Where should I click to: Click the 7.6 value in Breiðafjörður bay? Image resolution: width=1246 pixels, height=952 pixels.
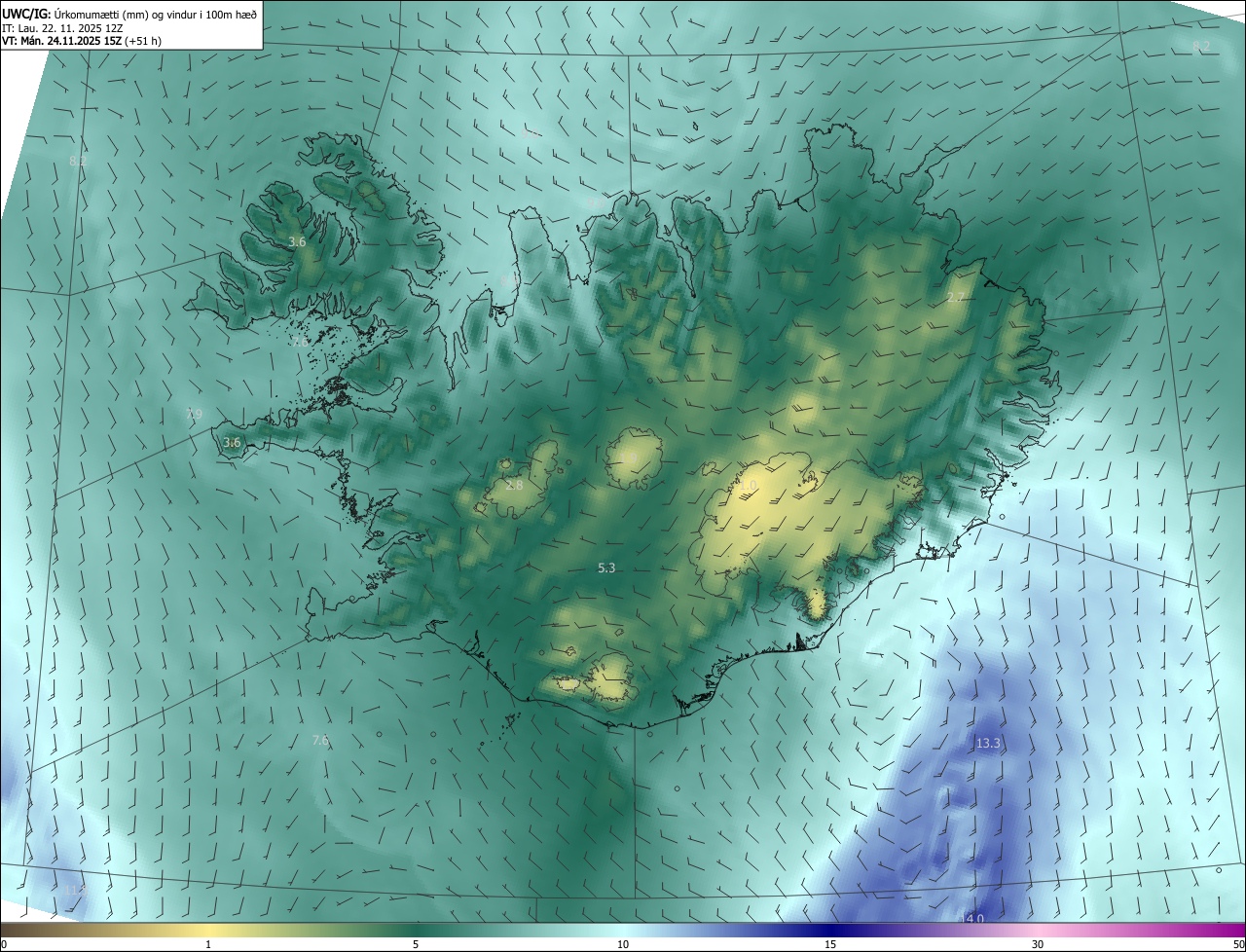coord(299,342)
